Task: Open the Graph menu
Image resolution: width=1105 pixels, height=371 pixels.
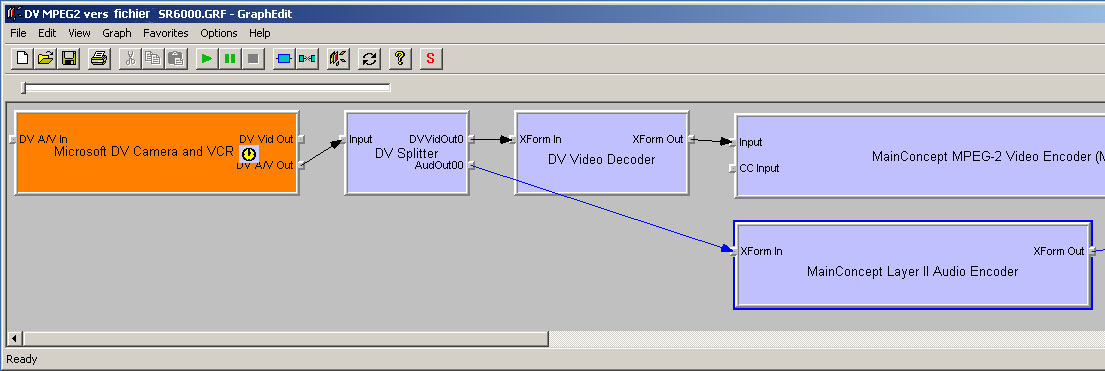Action: (x=117, y=33)
